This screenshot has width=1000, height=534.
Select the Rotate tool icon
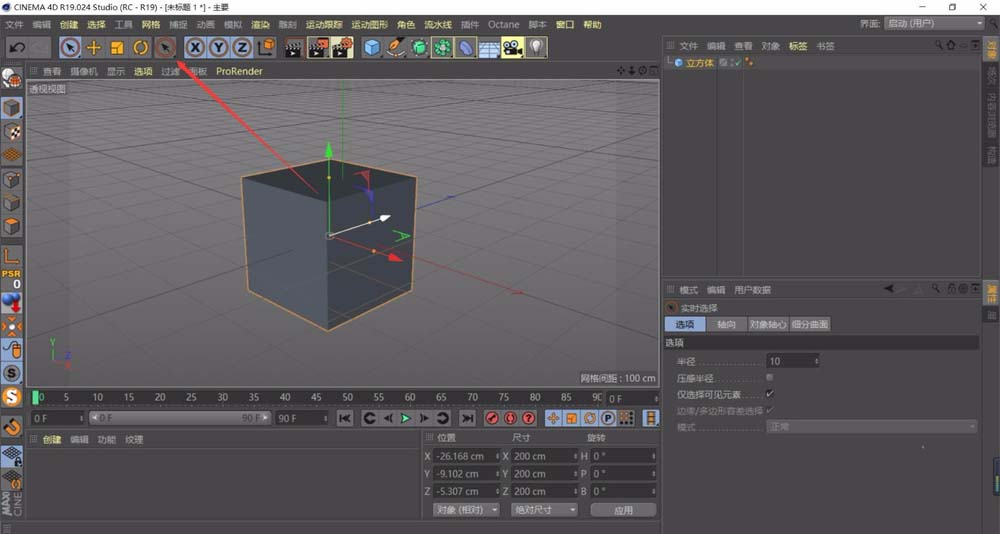point(141,47)
